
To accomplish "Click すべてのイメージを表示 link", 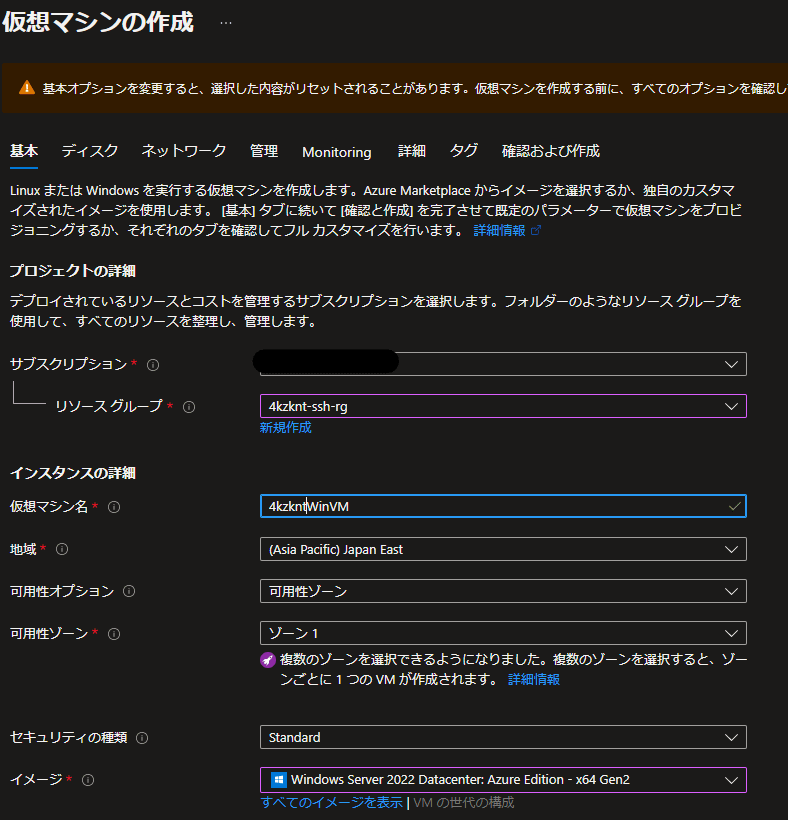I will pos(332,802).
